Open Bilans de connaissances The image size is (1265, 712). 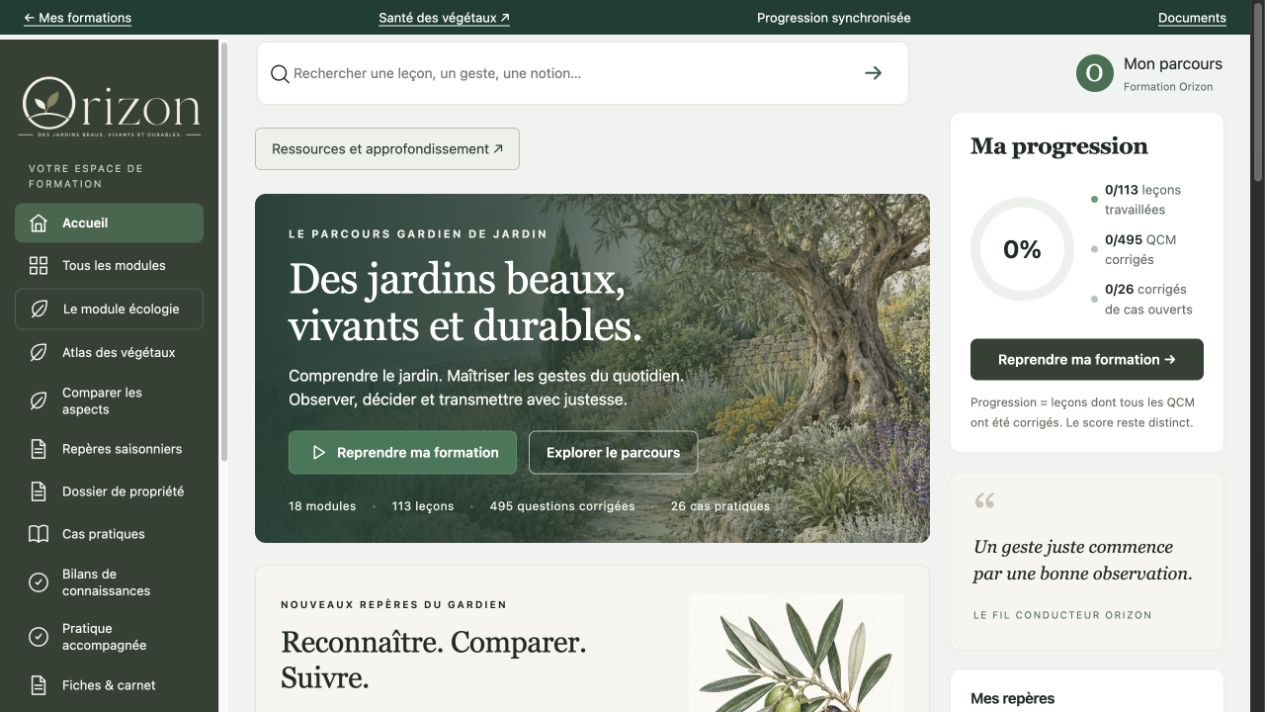pos(109,582)
